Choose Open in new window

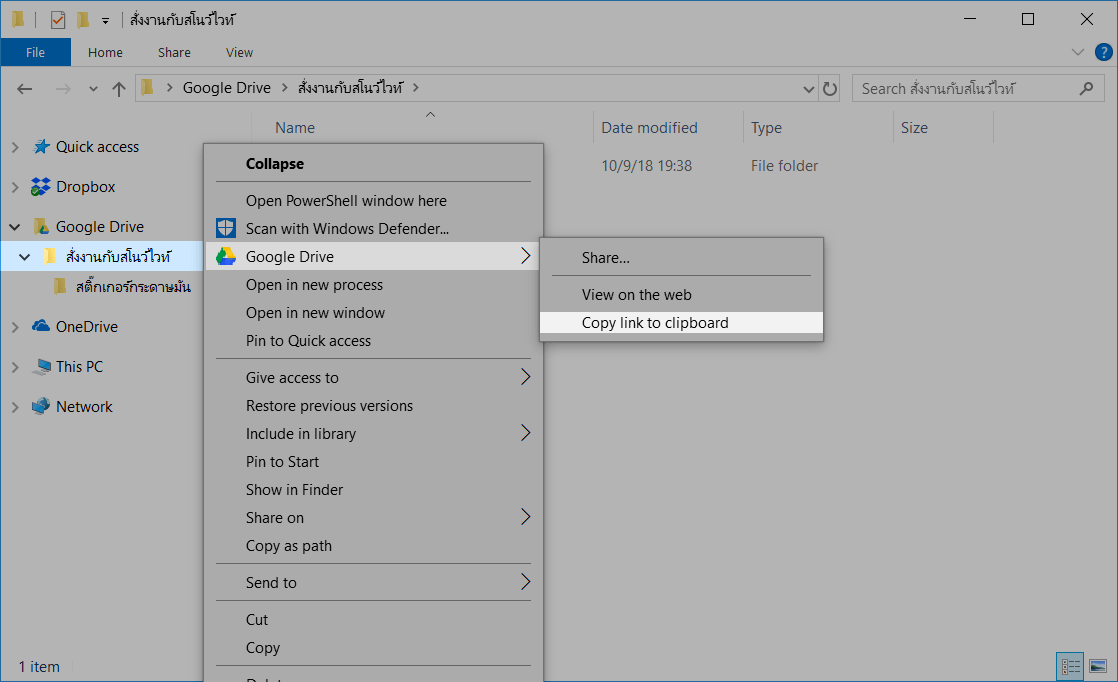click(x=373, y=313)
